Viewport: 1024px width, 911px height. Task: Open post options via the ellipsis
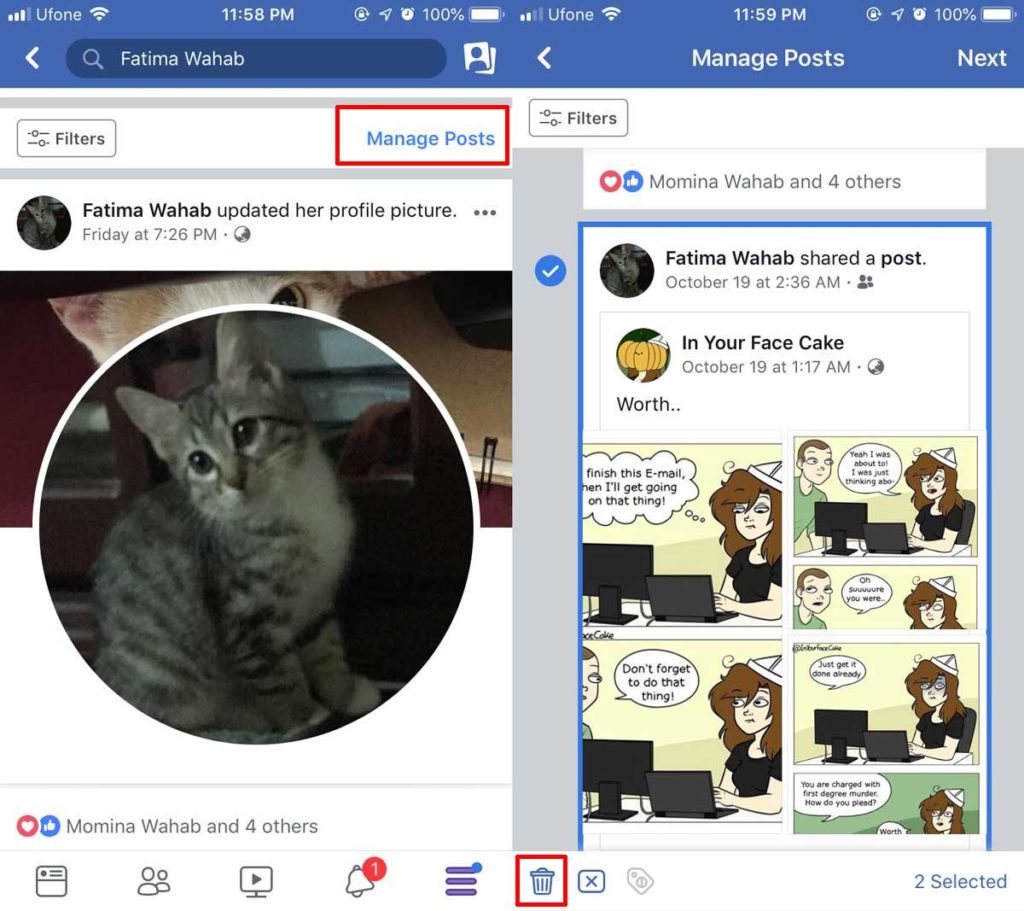pyautogui.click(x=483, y=211)
